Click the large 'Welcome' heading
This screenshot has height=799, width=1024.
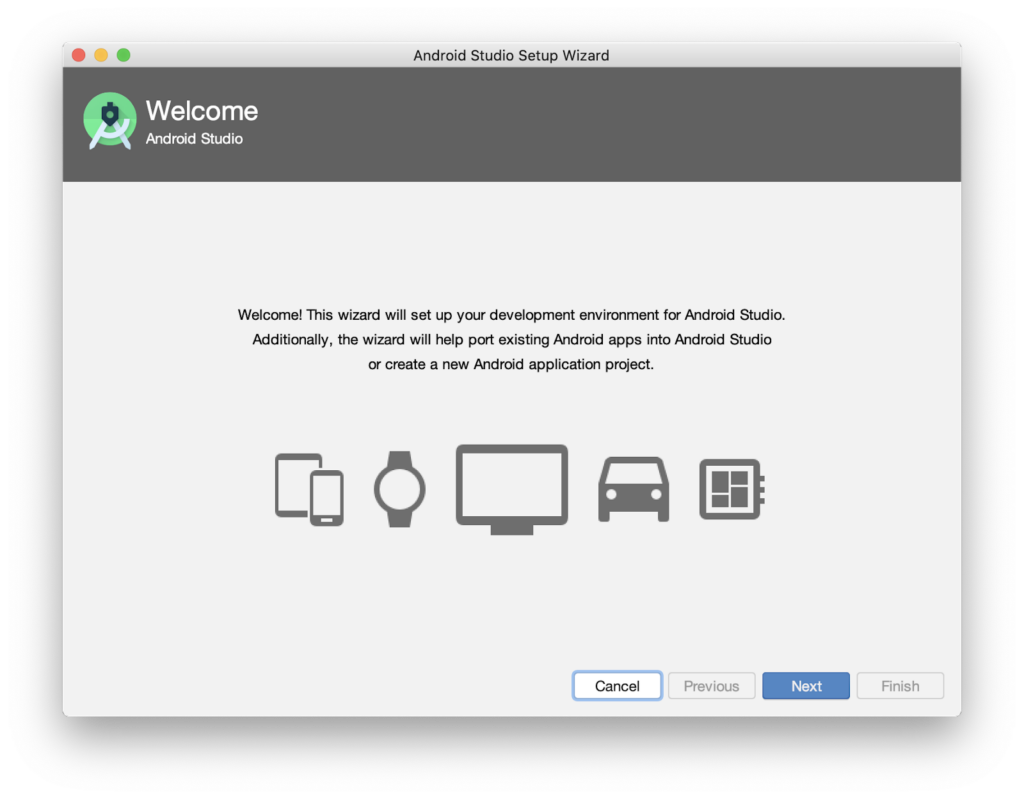[x=202, y=111]
